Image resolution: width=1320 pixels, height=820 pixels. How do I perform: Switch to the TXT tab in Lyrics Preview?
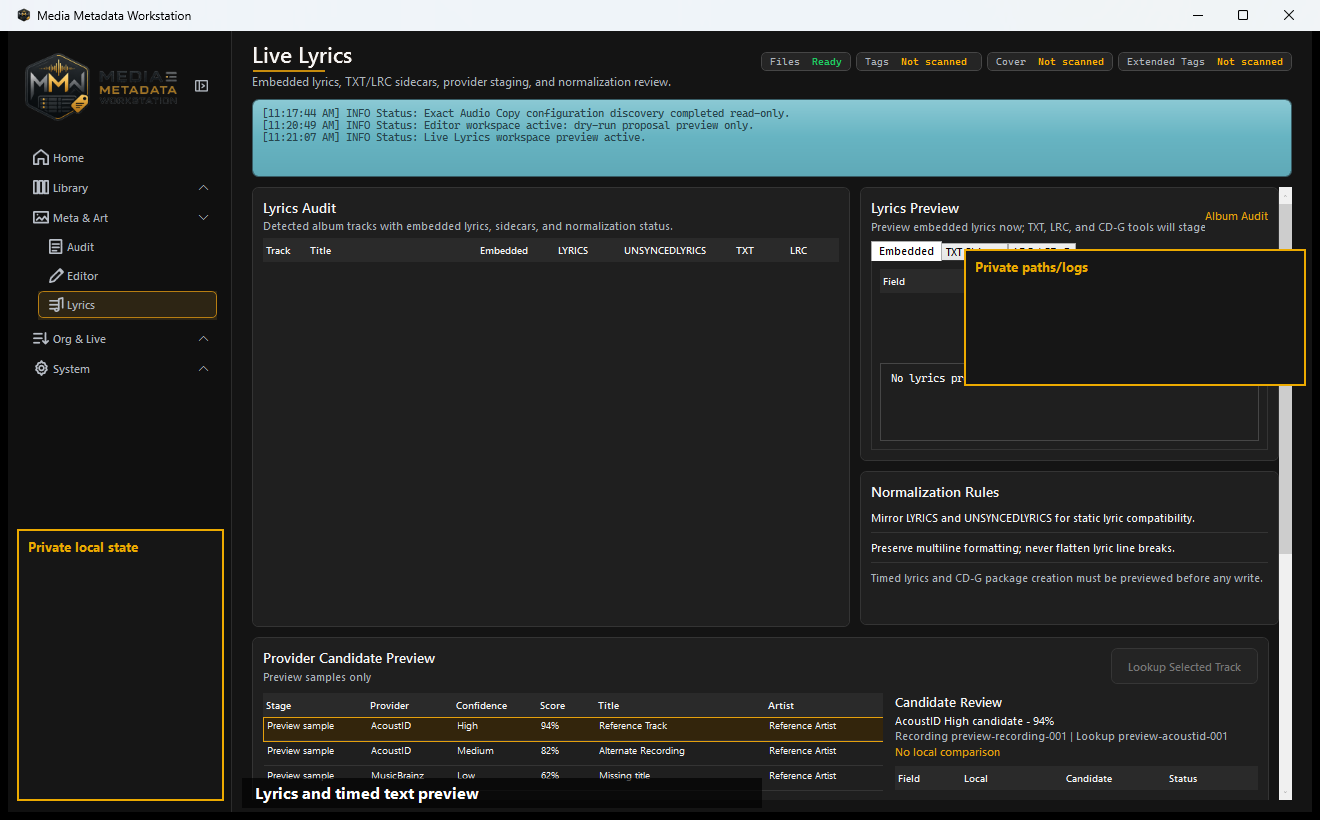(x=954, y=252)
